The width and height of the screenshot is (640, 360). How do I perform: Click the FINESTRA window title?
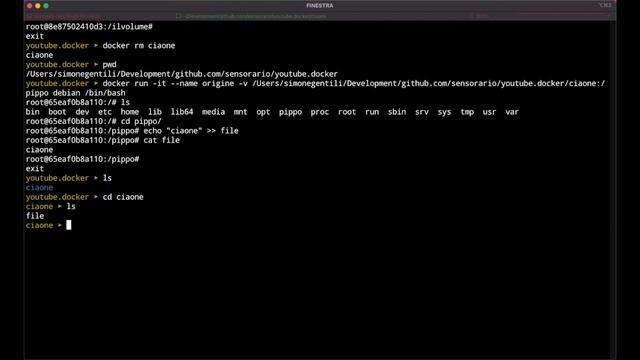320,6
